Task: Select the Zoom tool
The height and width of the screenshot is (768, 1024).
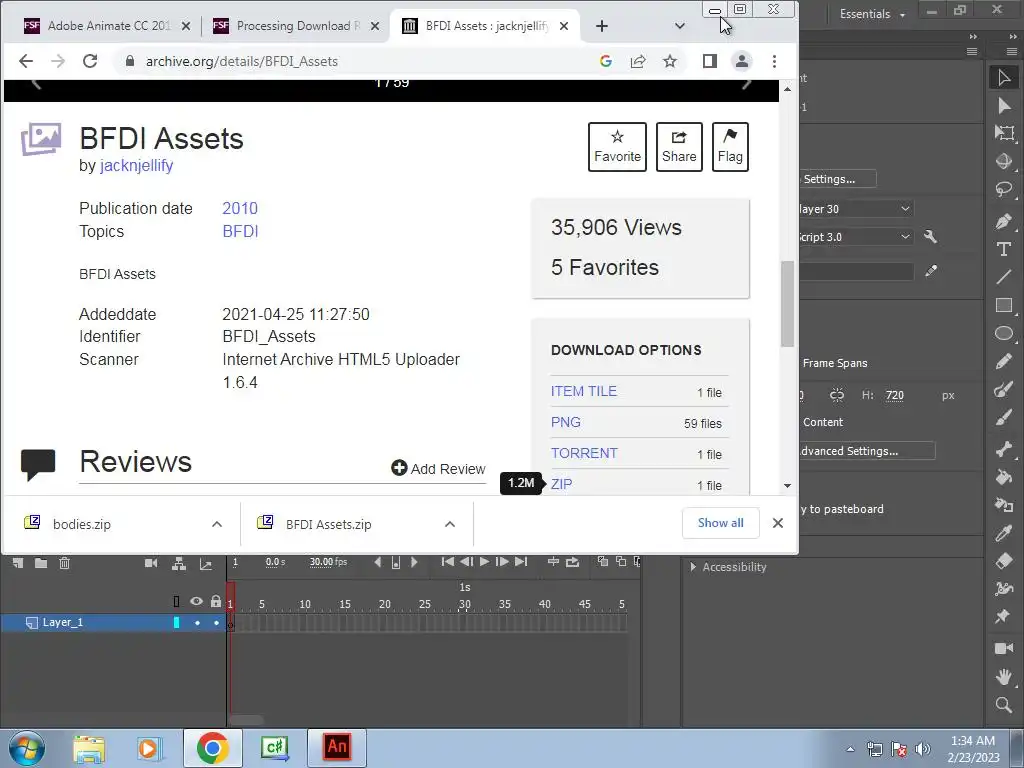Action: coord(1004,704)
